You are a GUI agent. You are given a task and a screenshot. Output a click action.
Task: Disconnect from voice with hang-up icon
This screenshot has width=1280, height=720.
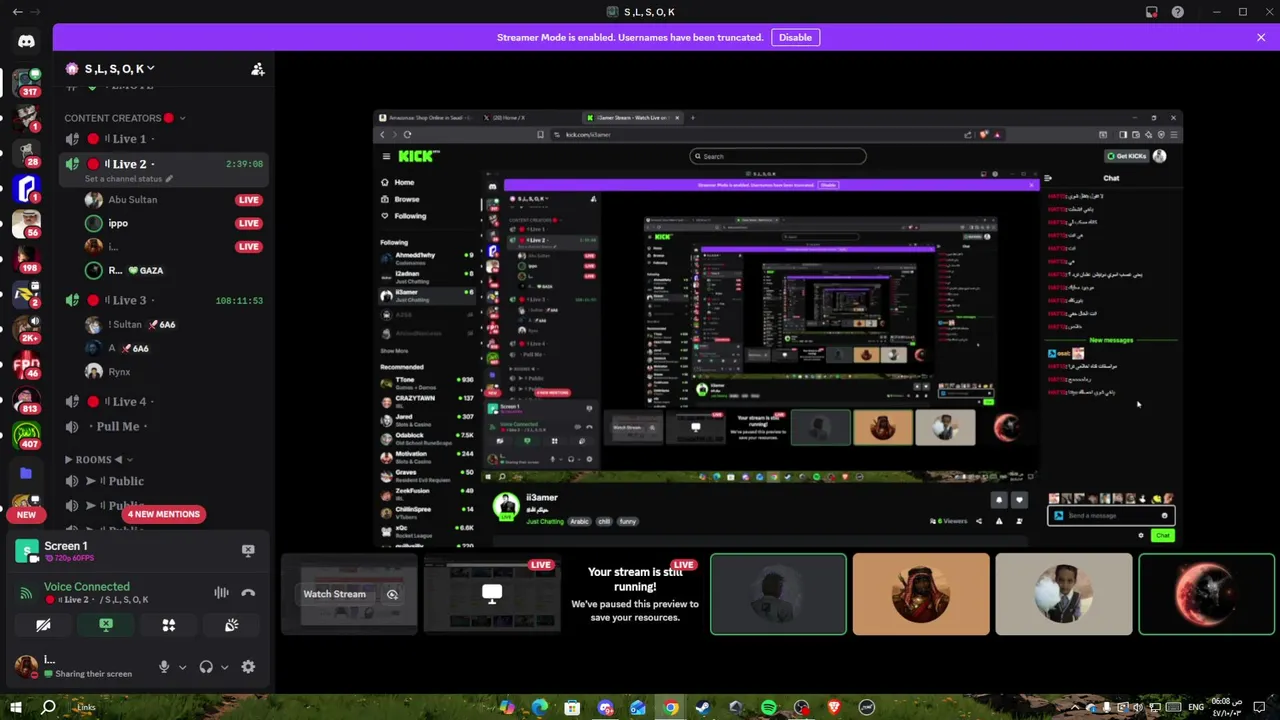[x=248, y=592]
